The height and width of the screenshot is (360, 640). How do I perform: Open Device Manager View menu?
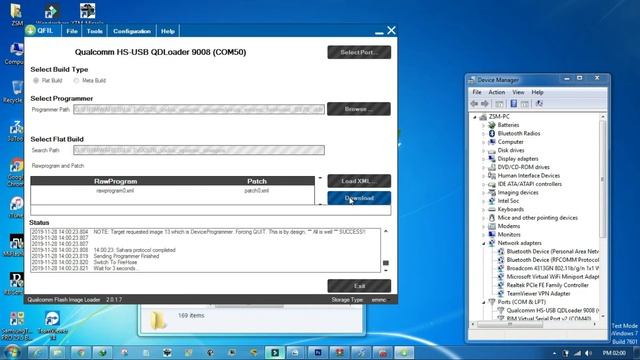[518, 92]
